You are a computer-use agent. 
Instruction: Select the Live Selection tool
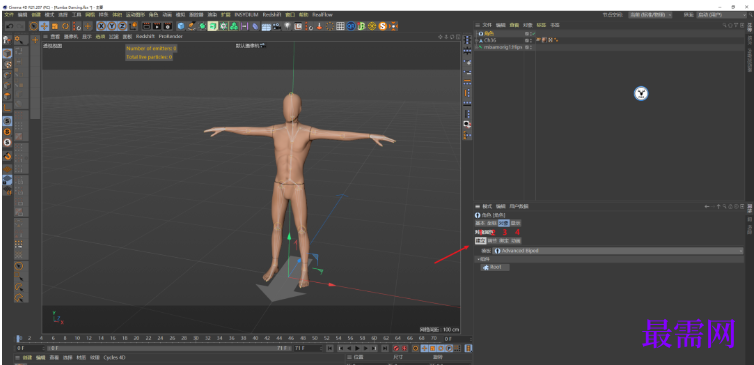tap(34, 26)
